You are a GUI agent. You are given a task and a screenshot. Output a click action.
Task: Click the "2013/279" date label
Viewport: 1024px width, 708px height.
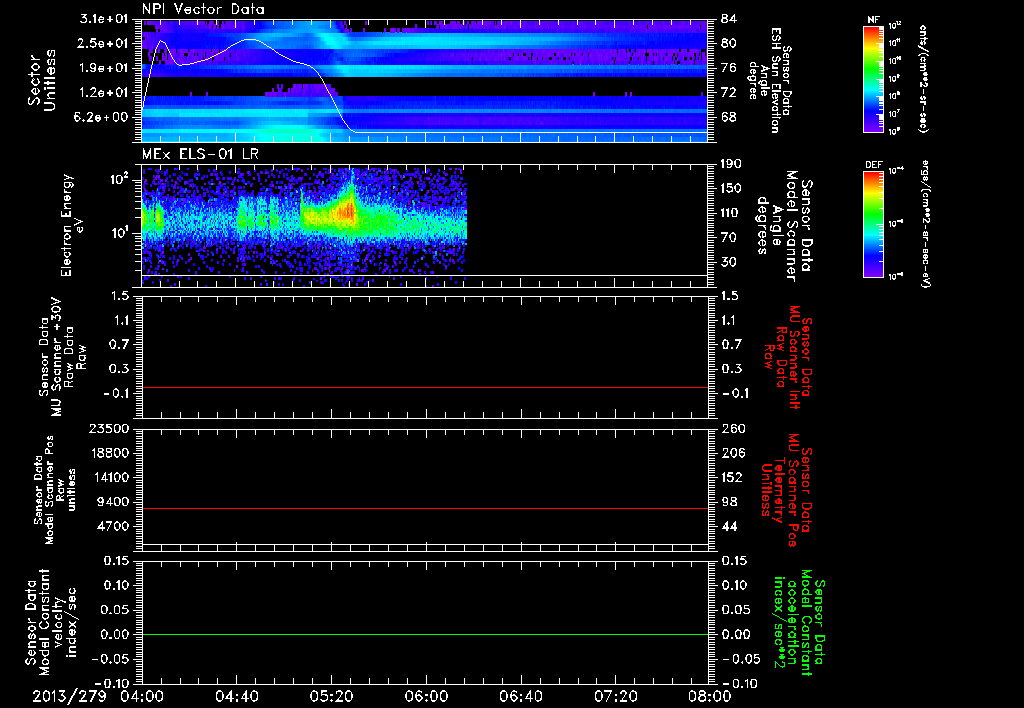point(69,696)
